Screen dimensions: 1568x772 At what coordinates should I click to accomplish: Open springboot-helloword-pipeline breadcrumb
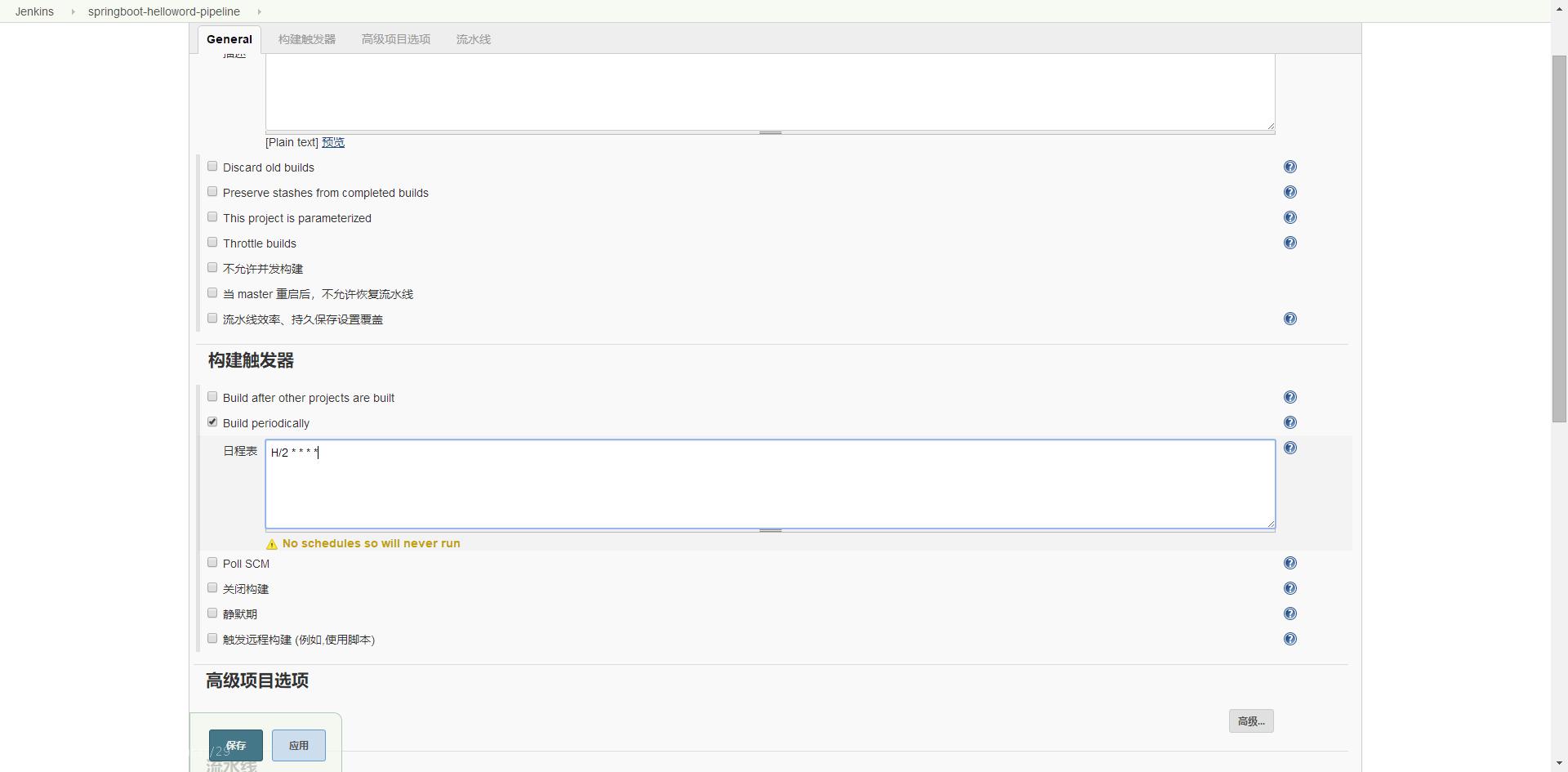tap(164, 11)
